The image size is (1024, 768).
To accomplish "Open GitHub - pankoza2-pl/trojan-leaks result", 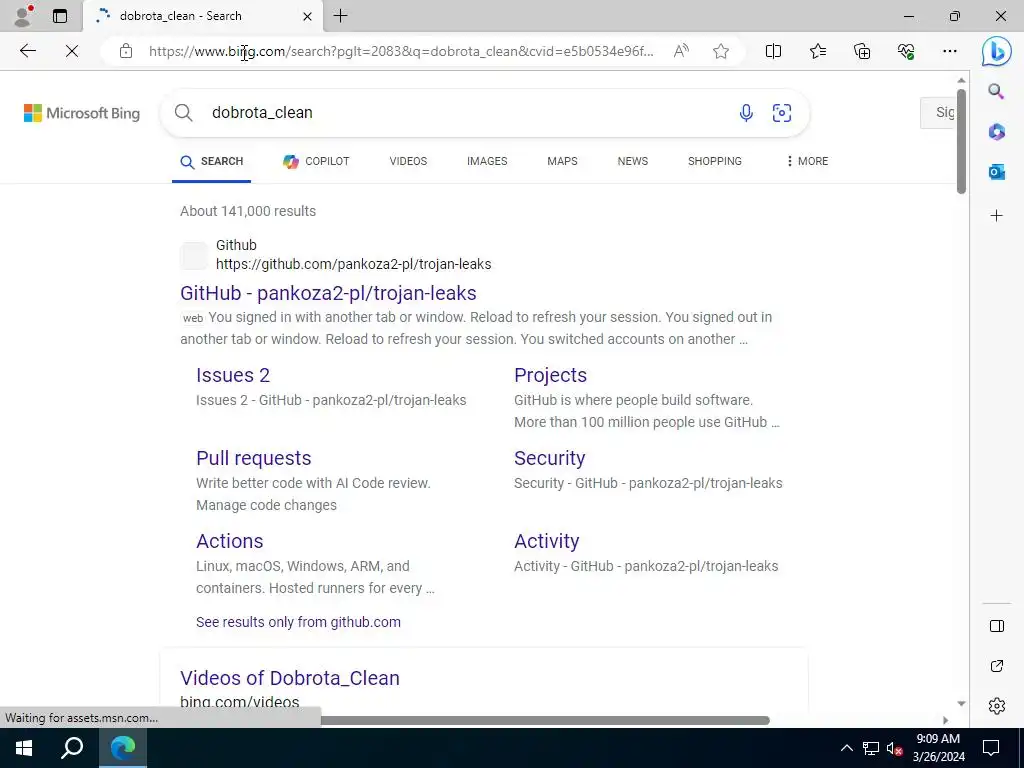I will [x=328, y=293].
